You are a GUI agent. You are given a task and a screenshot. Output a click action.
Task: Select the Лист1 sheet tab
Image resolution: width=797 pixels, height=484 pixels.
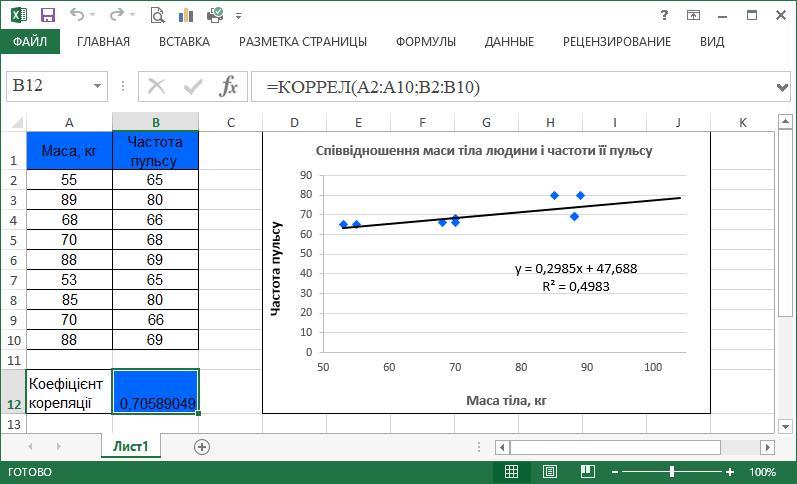click(x=131, y=446)
